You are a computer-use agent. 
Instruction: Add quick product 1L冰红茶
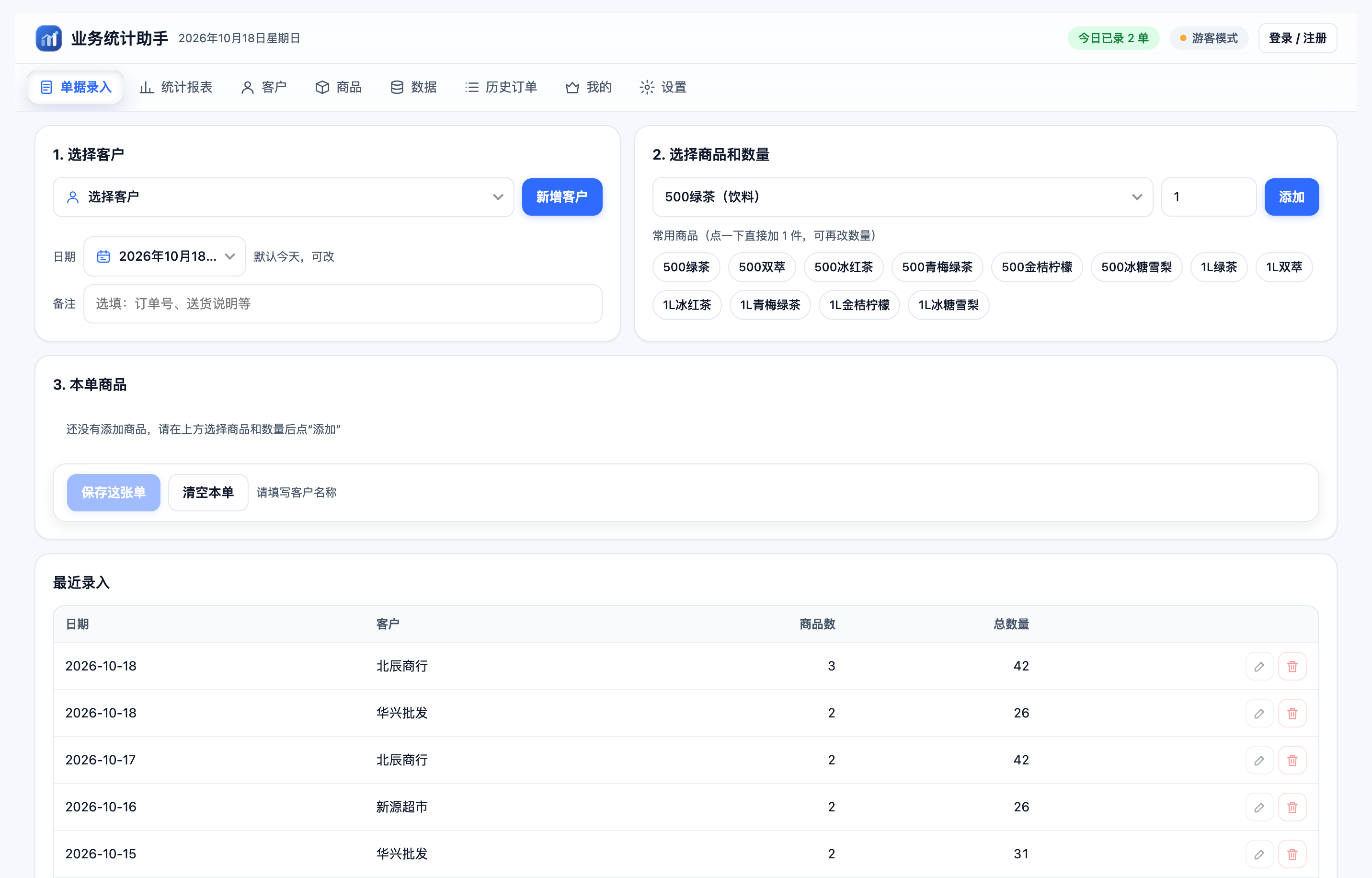687,305
